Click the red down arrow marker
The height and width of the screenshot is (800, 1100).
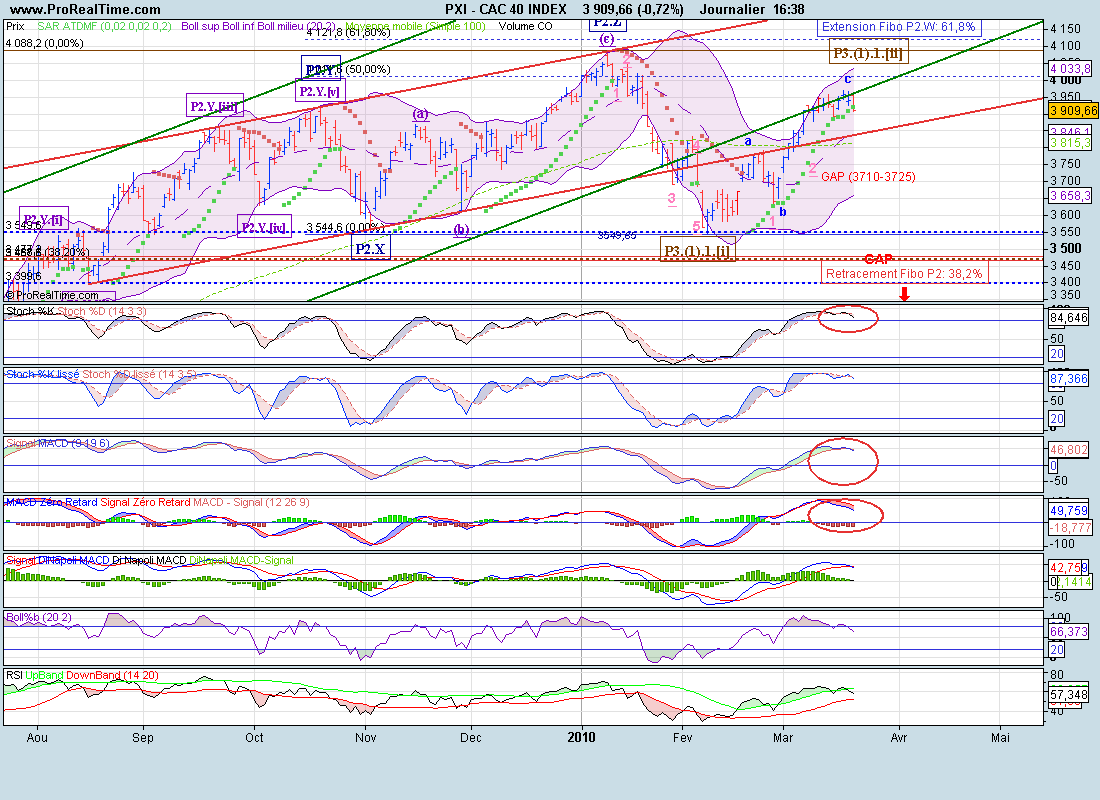click(904, 293)
